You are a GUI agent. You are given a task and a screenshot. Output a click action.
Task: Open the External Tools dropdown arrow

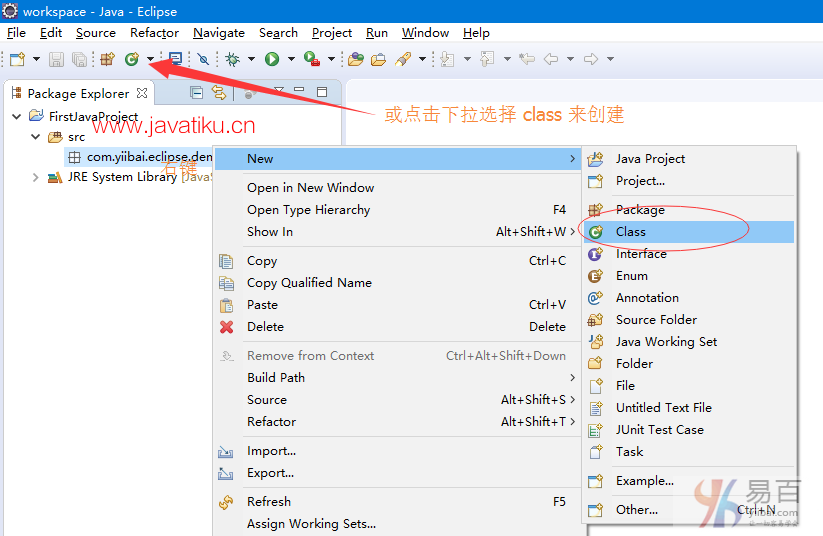[x=331, y=59]
